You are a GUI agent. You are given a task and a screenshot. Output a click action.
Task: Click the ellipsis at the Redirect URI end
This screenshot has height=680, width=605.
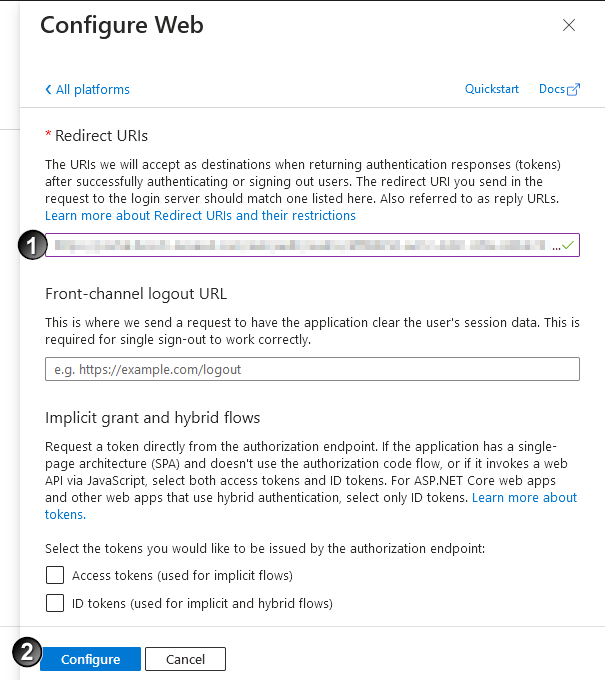click(556, 246)
